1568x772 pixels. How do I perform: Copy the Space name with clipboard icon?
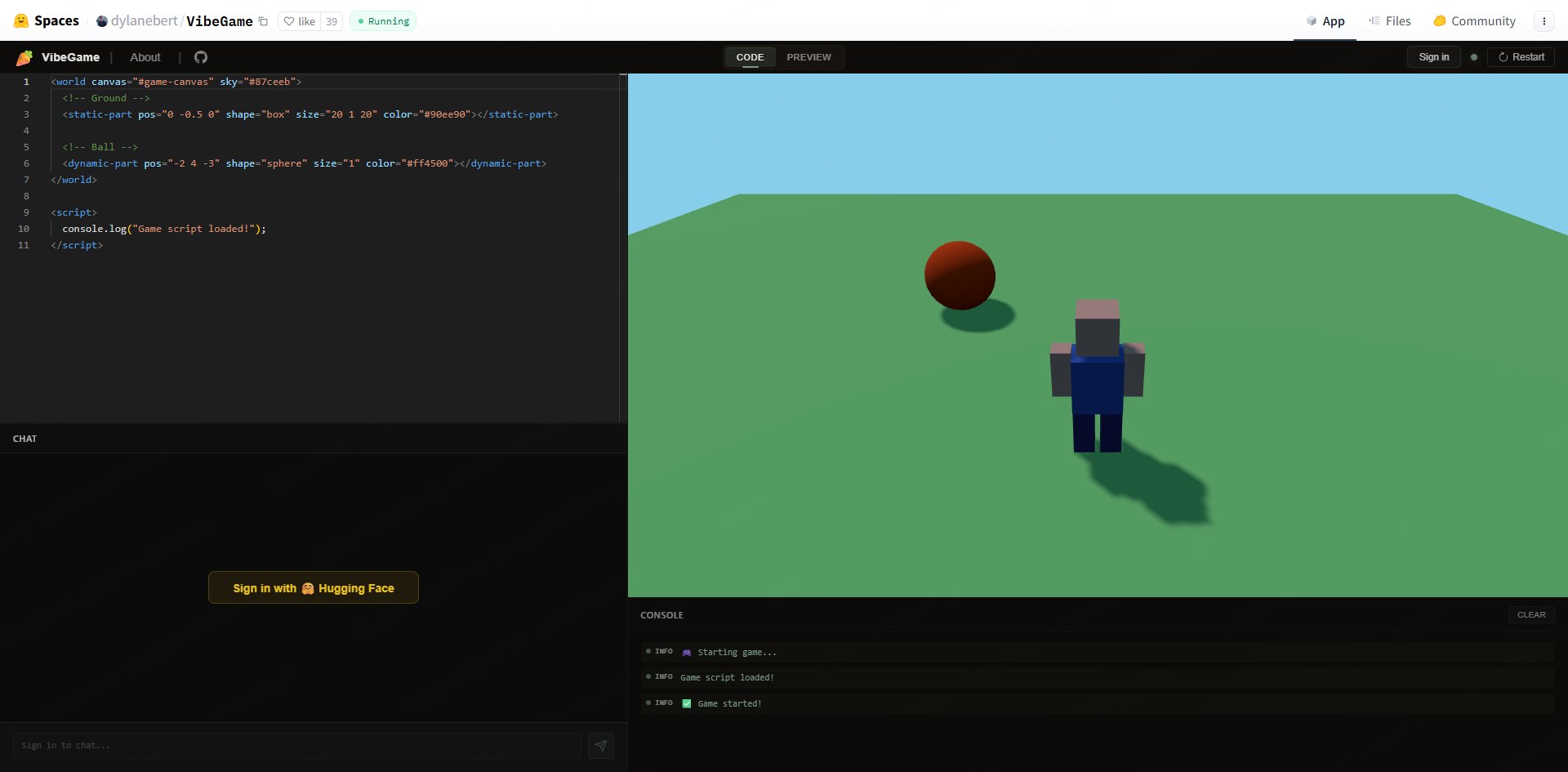(263, 21)
